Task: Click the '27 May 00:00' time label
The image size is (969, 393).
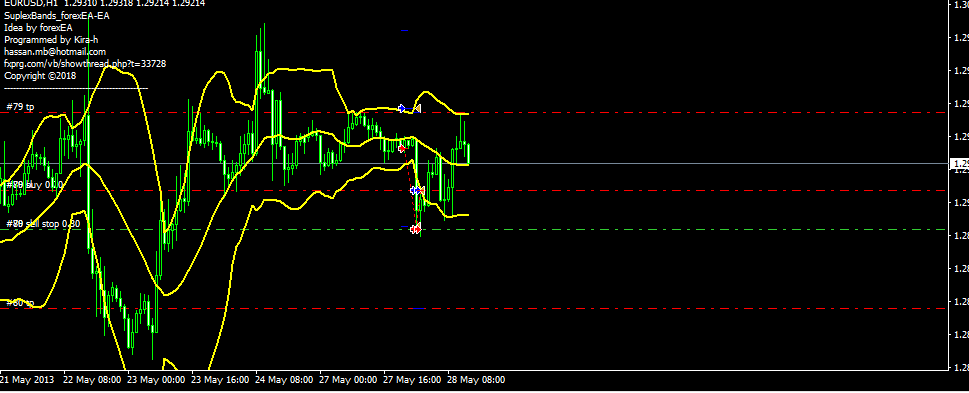Action: point(349,379)
